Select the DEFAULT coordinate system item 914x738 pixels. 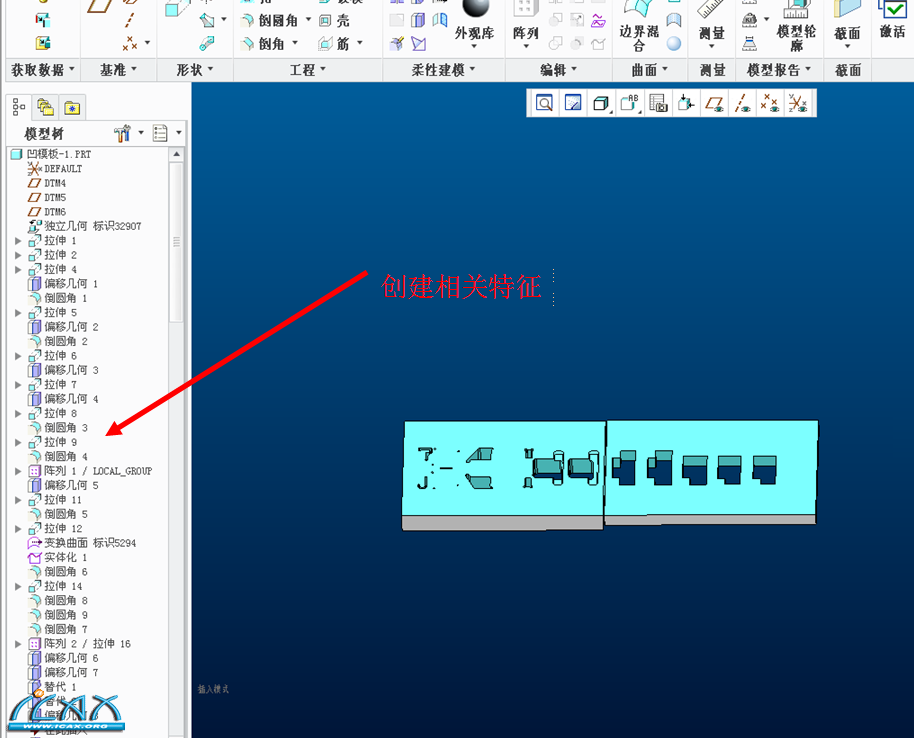(x=55, y=169)
